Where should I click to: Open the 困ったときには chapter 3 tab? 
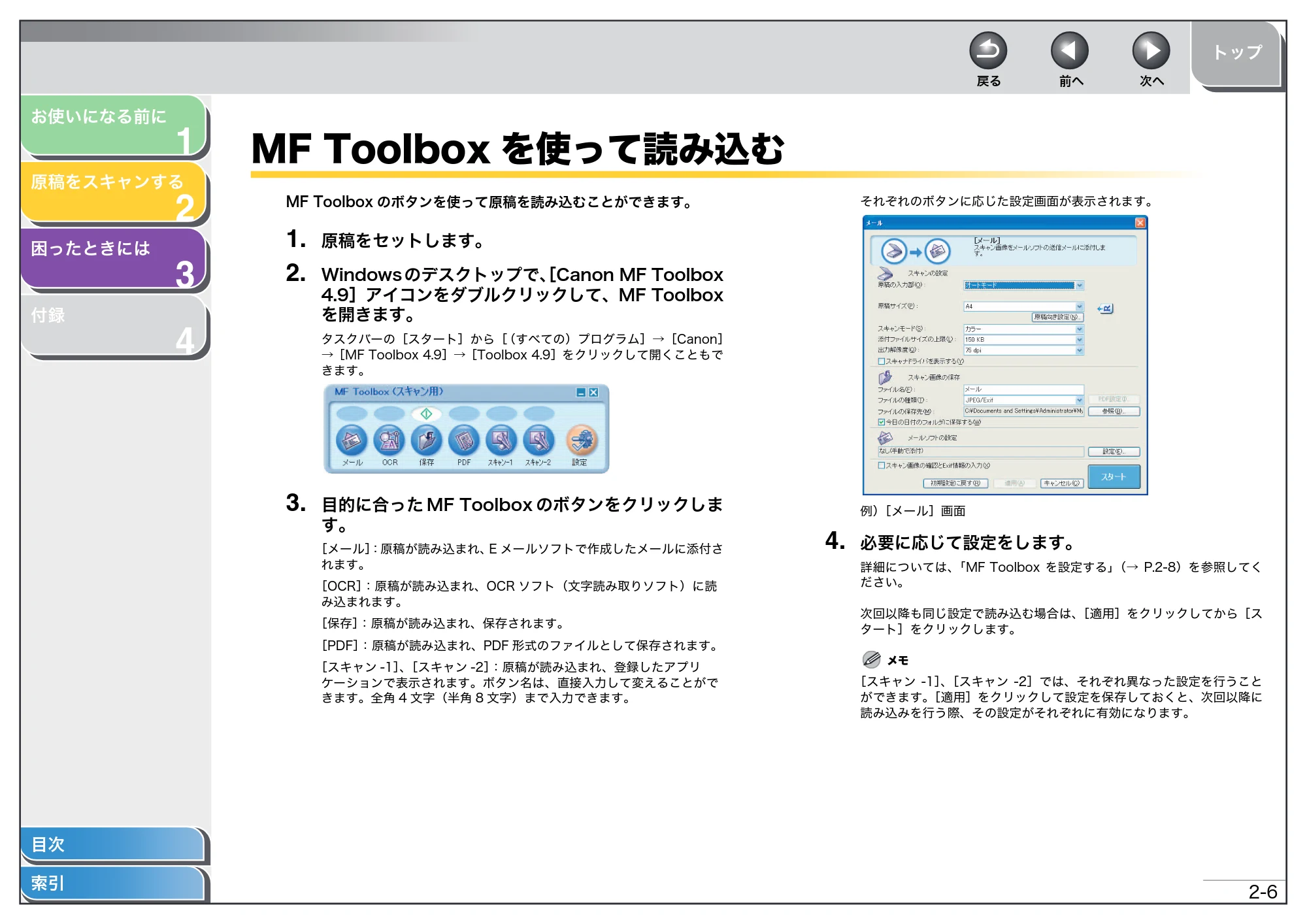113,258
